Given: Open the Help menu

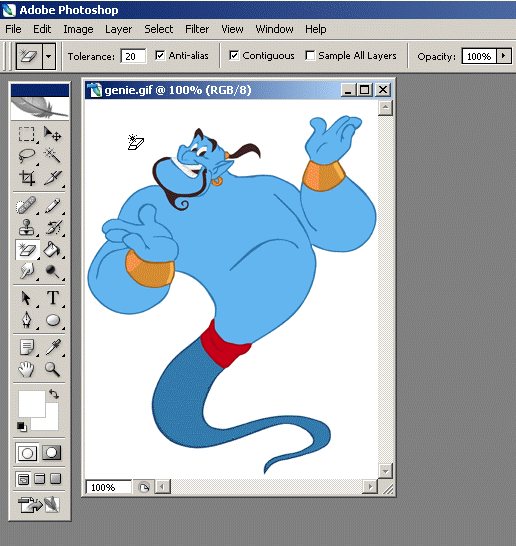Looking at the screenshot, I should tap(316, 29).
